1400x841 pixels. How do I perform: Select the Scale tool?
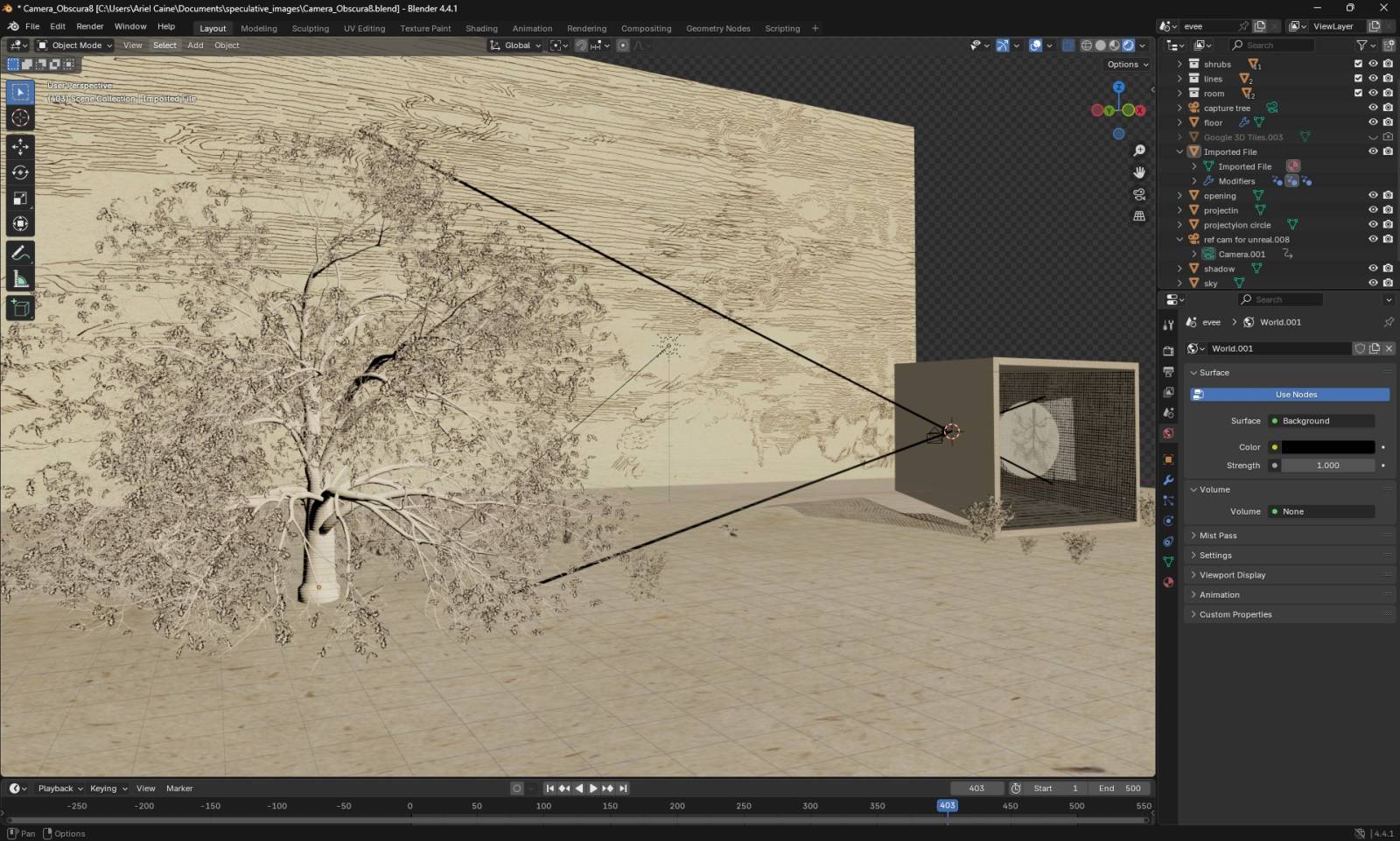tap(20, 199)
